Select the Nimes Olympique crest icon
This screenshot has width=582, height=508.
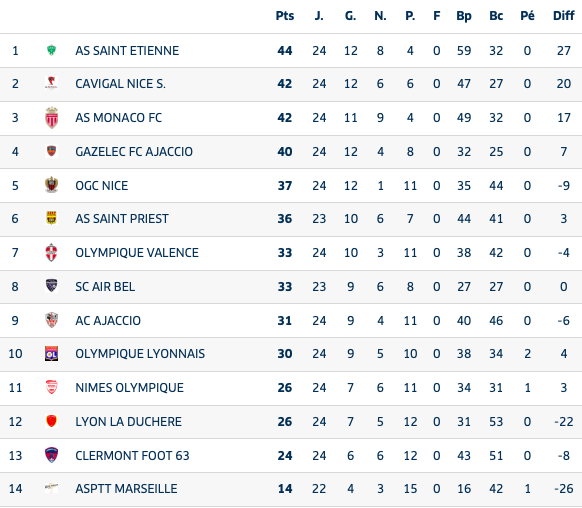click(52, 387)
